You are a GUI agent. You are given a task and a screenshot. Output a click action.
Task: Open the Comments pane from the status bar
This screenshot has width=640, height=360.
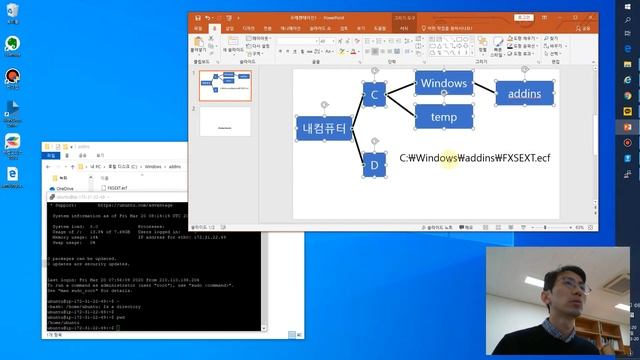pyautogui.click(x=466, y=227)
